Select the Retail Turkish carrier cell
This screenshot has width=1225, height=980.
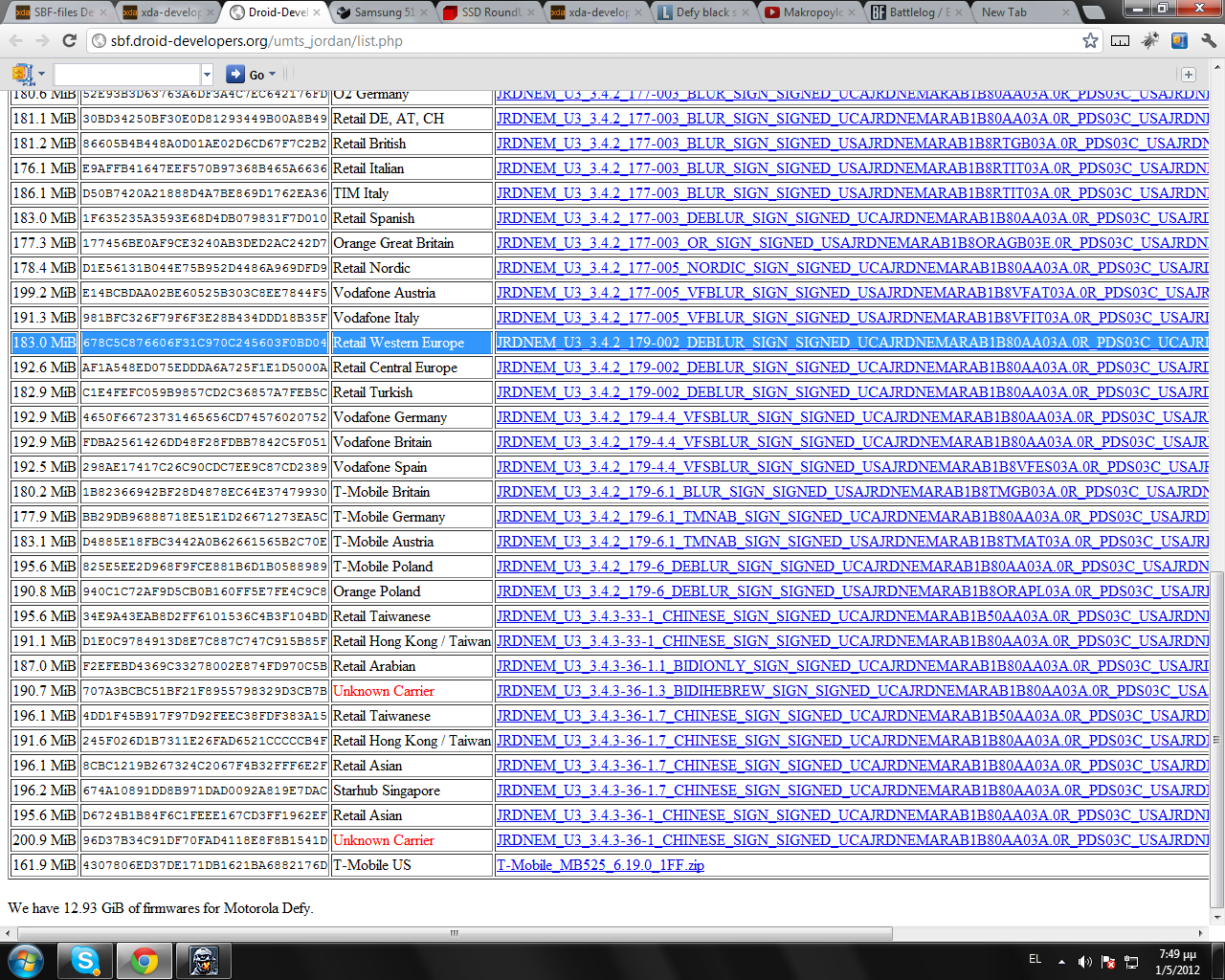pos(412,392)
